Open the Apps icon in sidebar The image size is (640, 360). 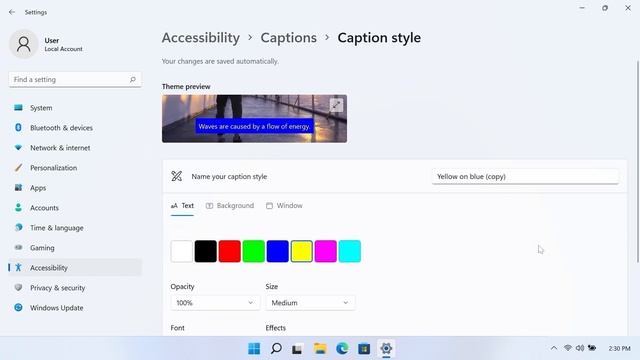click(18, 188)
